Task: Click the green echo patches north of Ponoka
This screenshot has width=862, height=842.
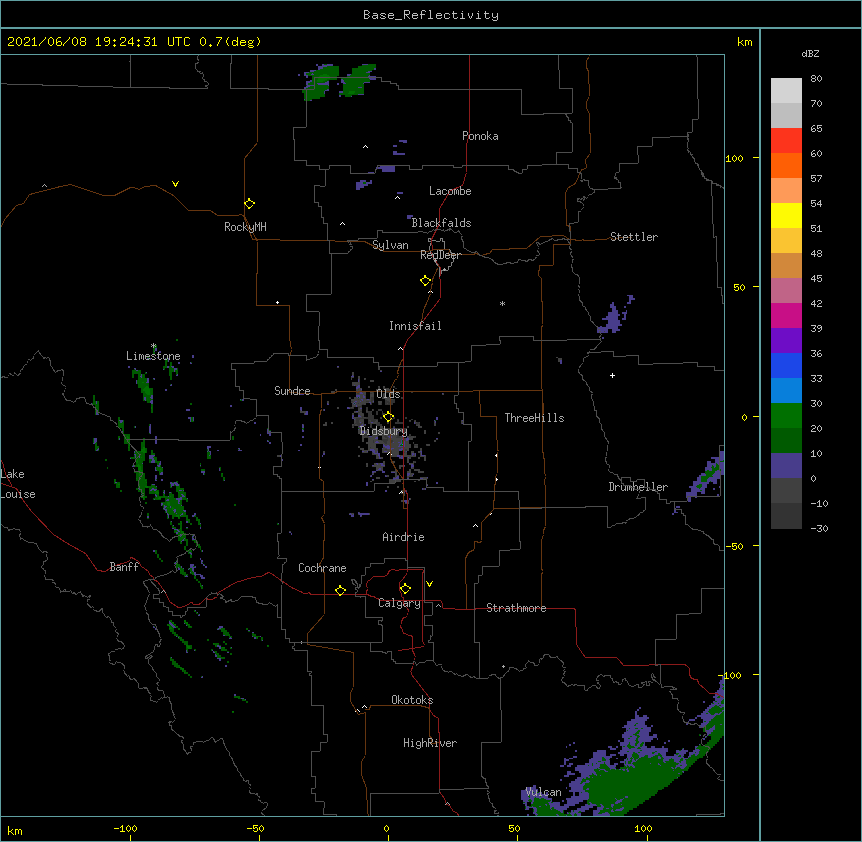Action: (339, 81)
